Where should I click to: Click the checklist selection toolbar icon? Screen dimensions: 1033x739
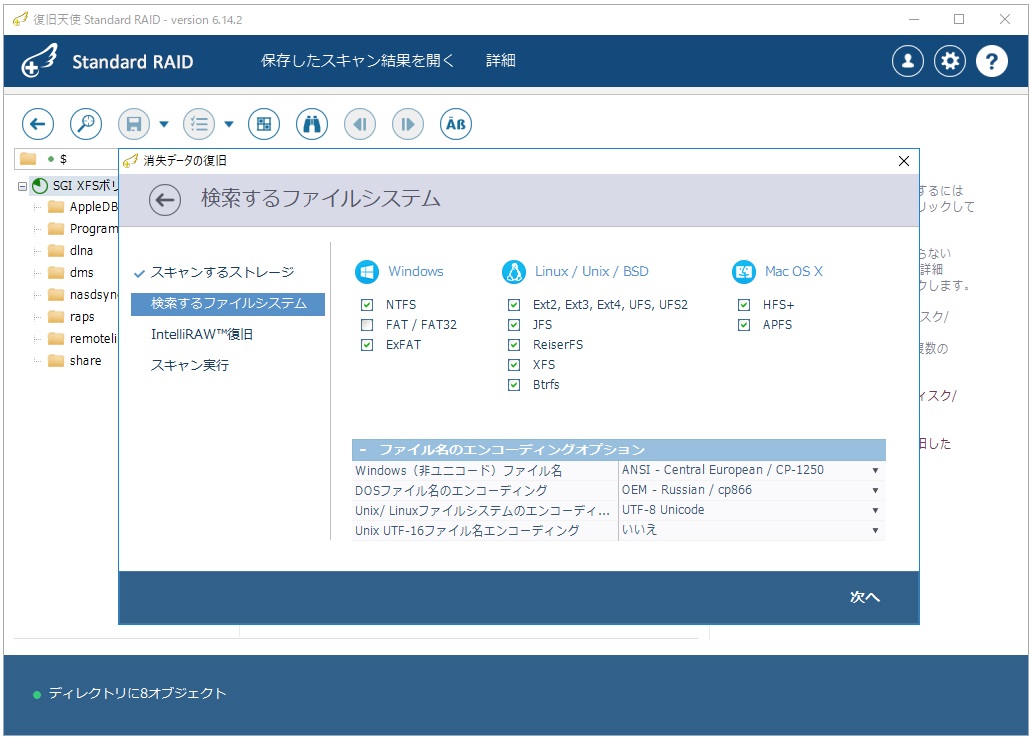[x=198, y=124]
